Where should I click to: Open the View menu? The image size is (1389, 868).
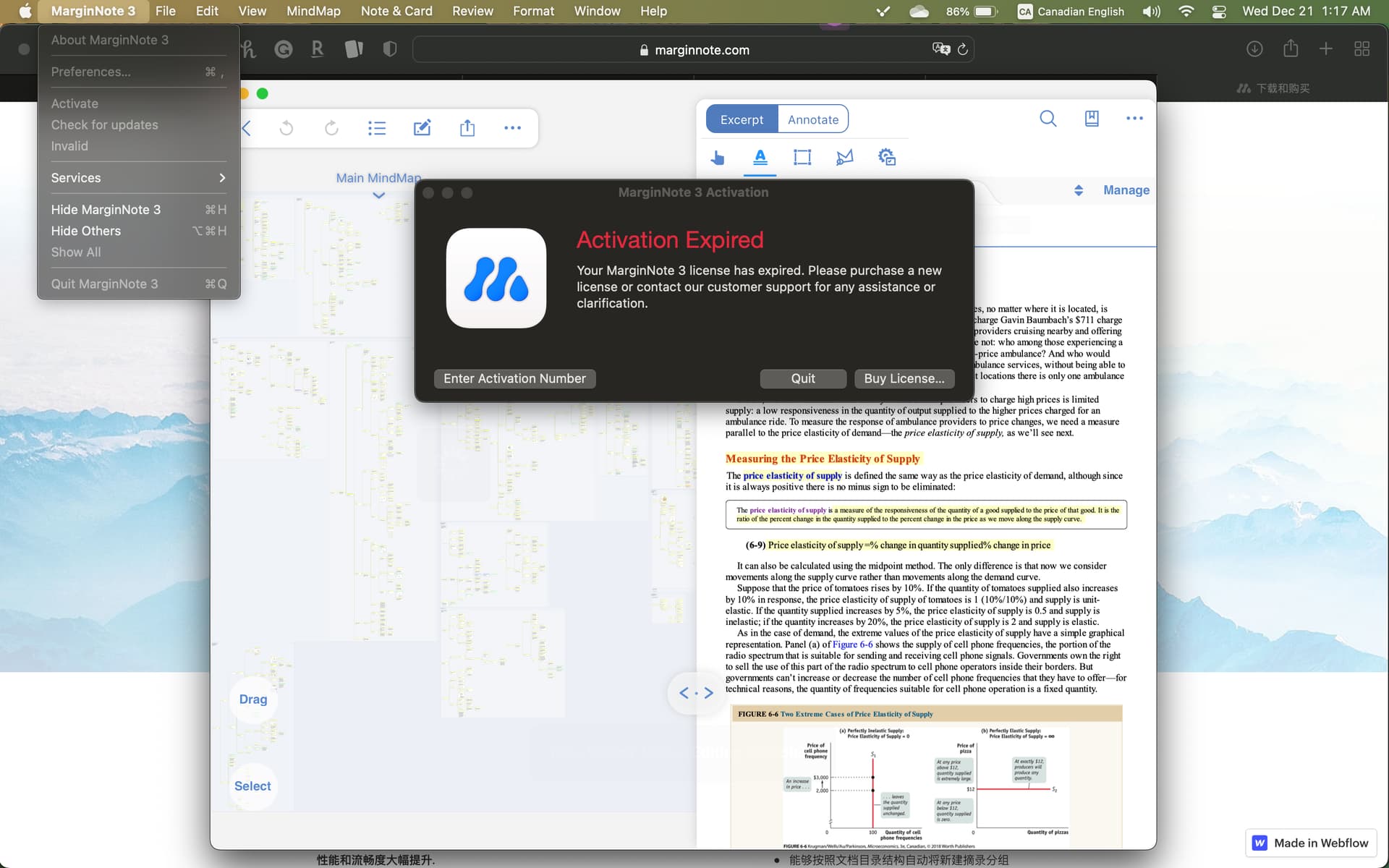pyautogui.click(x=252, y=11)
